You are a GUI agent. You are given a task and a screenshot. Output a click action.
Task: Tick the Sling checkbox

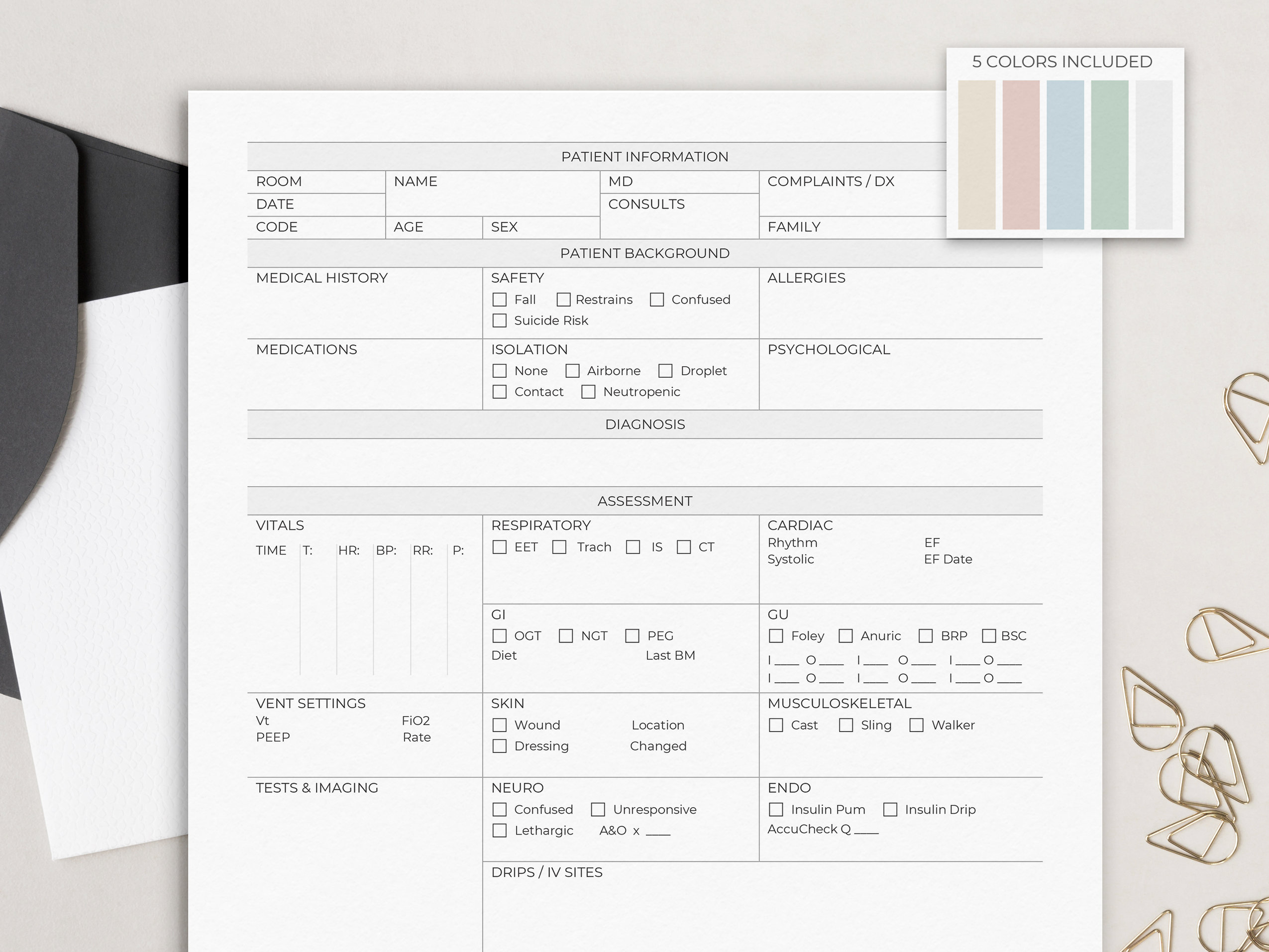(x=846, y=725)
